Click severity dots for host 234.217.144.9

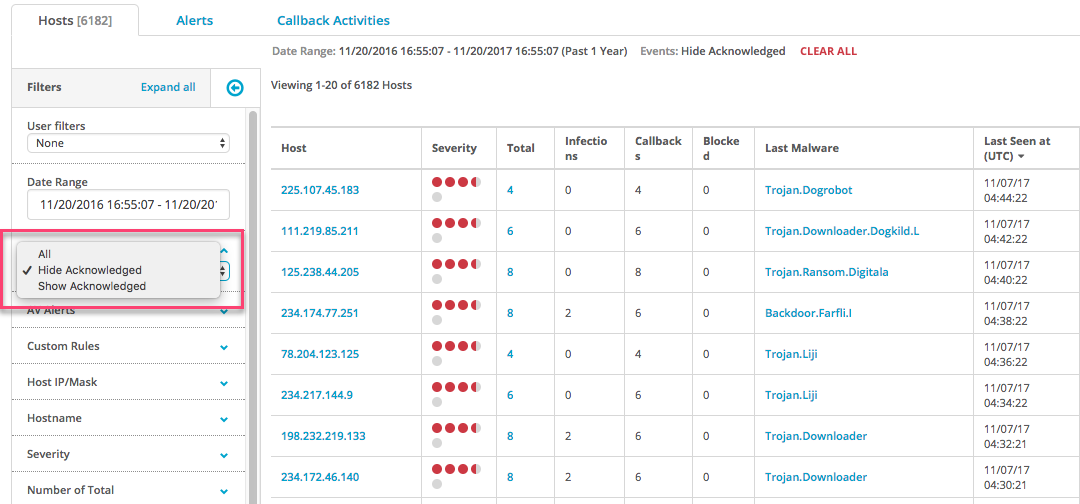457,395
